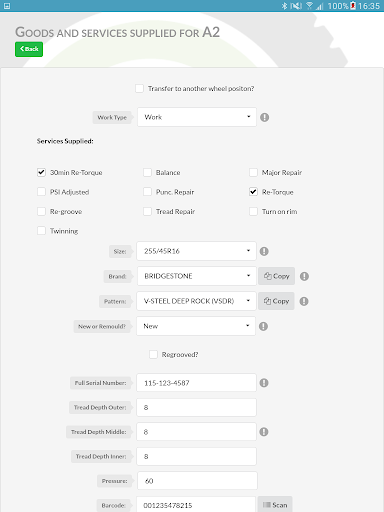This screenshot has width=384, height=512.
Task: Expand the Brand dropdown BRIDGESTONE
Action: pos(196,276)
